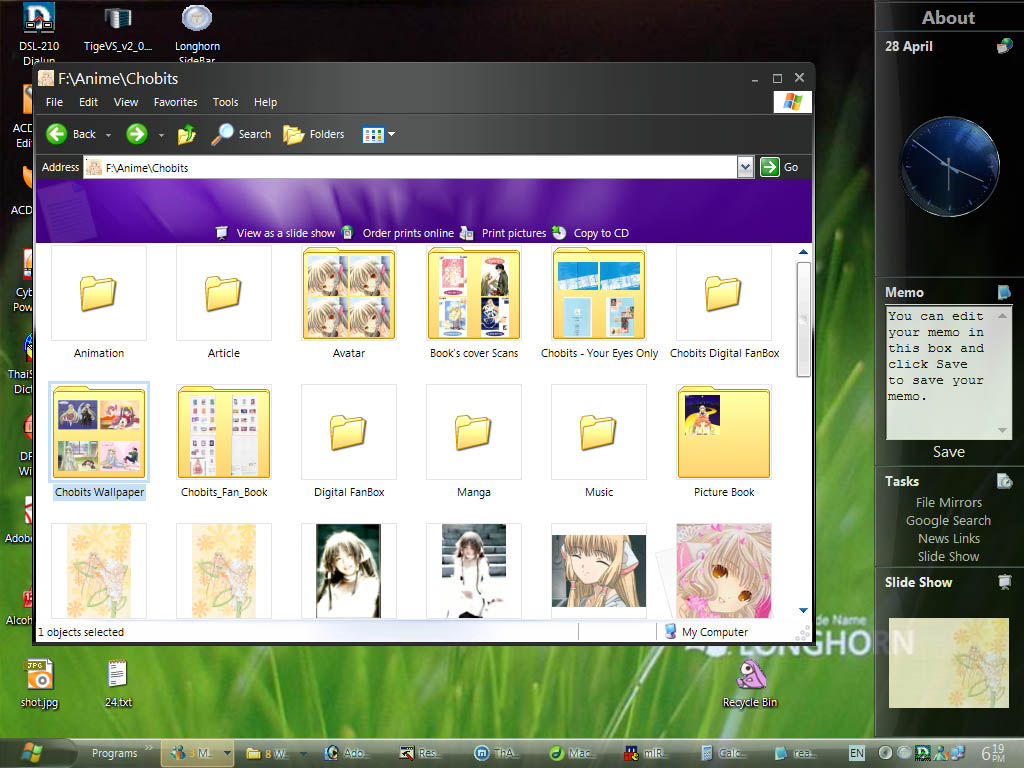Open the Tools menu
This screenshot has width=1024, height=768.
click(x=225, y=102)
